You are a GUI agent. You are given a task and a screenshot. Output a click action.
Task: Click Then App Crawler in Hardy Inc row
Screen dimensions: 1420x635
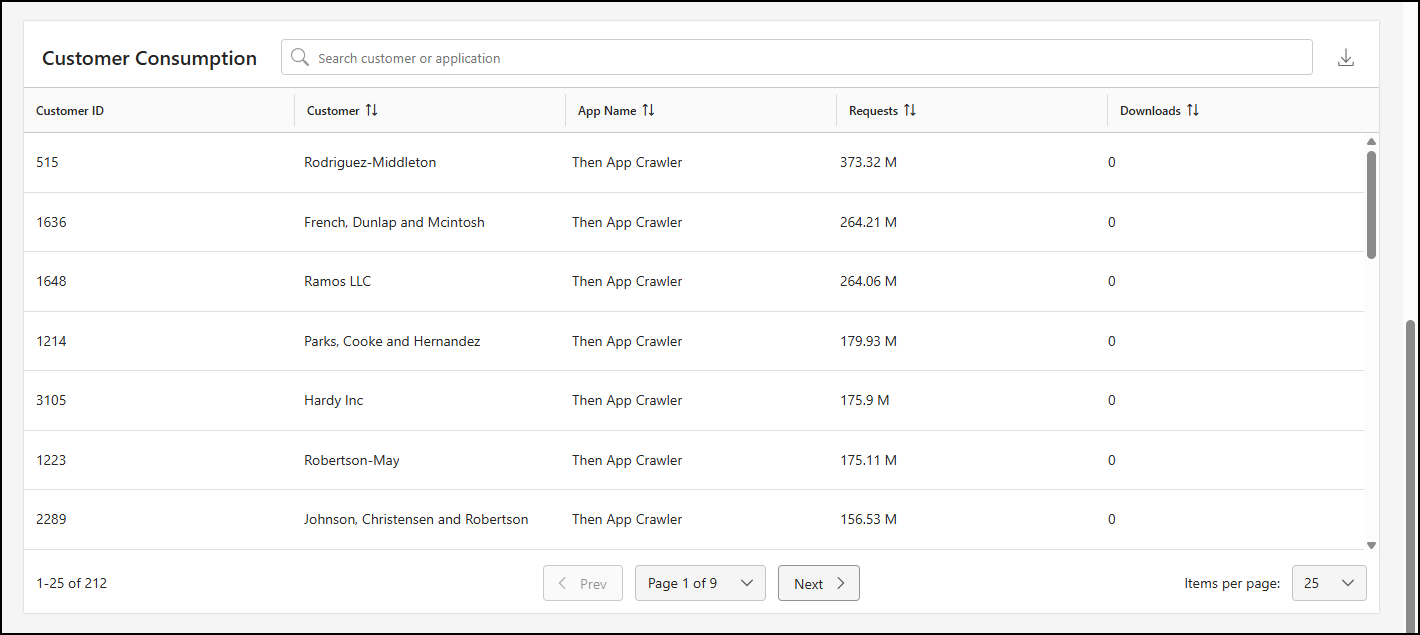pos(627,400)
